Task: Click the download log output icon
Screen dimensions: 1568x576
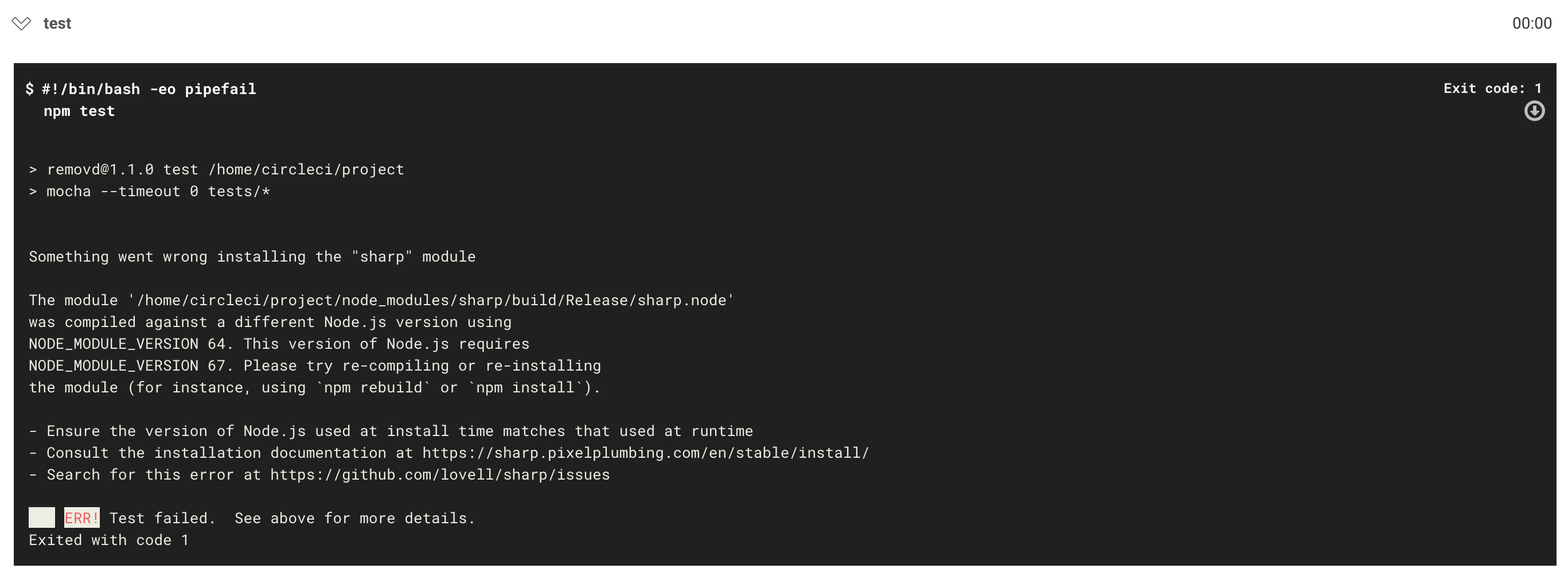Action: 1535,111
